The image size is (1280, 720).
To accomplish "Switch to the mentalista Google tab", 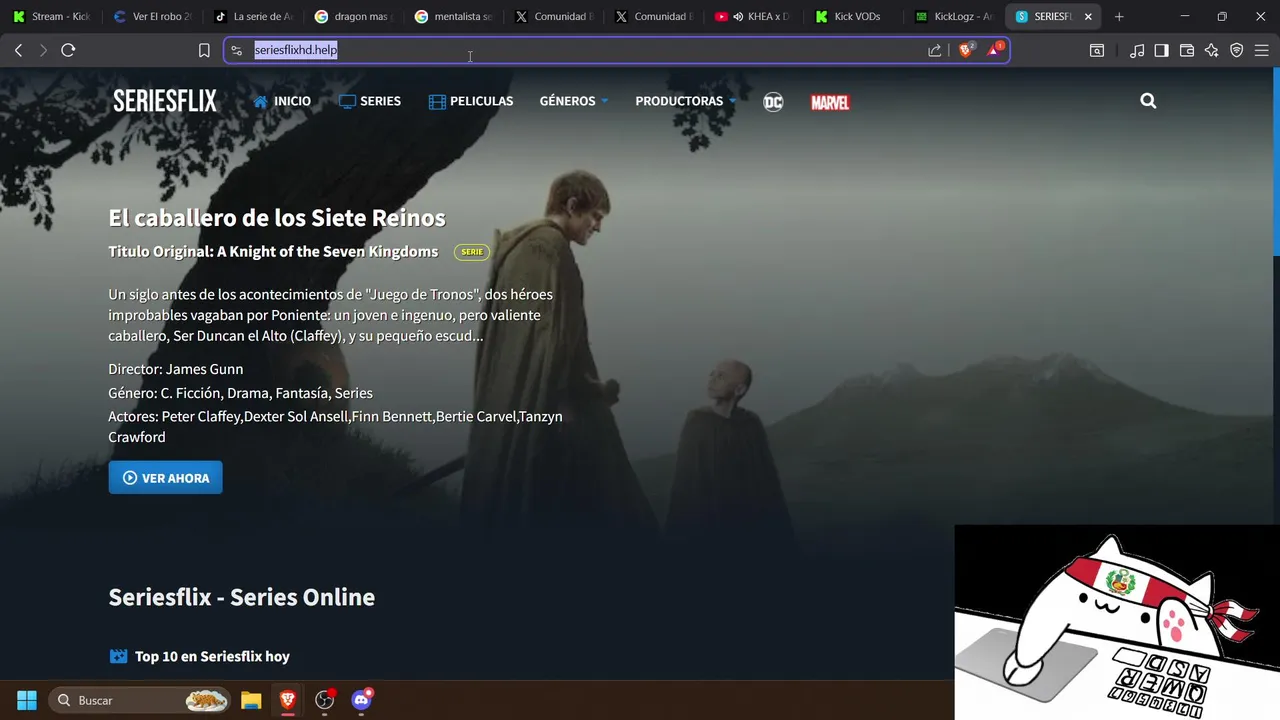I will point(452,16).
